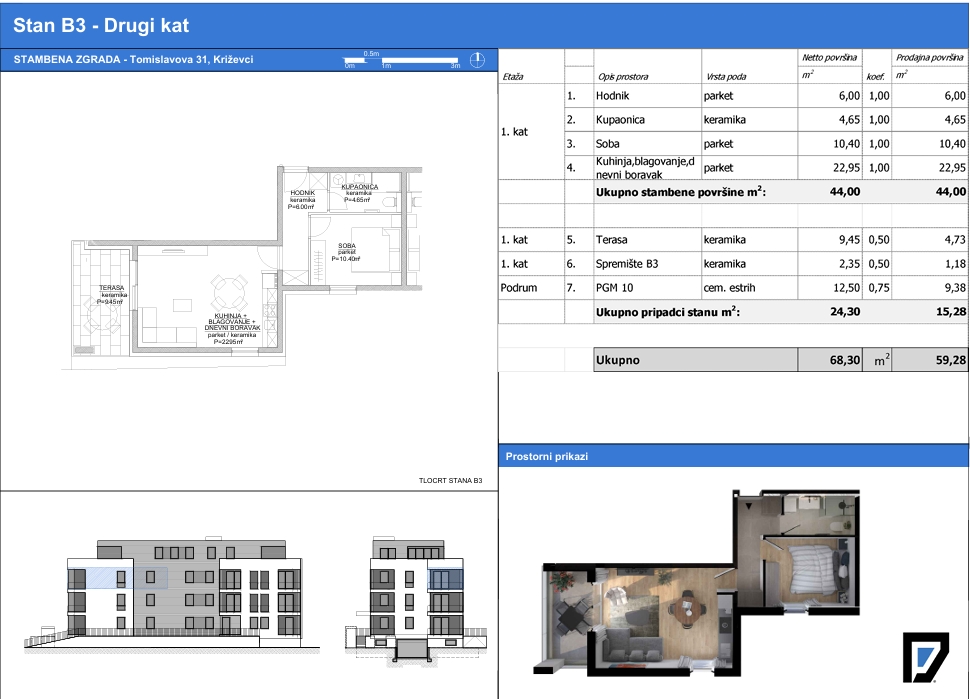
Task: Click 'TERASA' room label on floor plan
Action: [x=111, y=288]
